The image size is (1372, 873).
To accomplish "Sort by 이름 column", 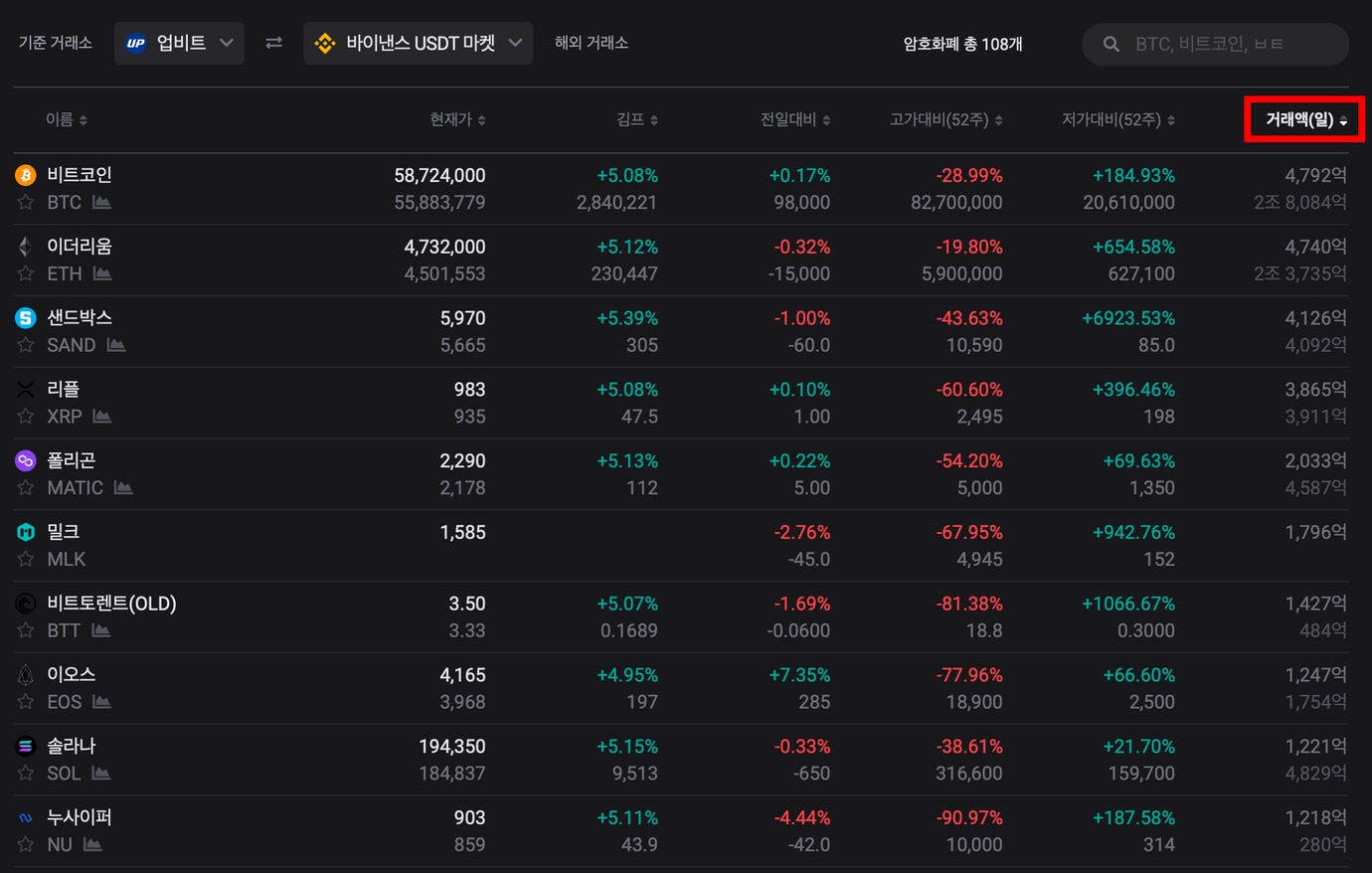I will coord(67,119).
